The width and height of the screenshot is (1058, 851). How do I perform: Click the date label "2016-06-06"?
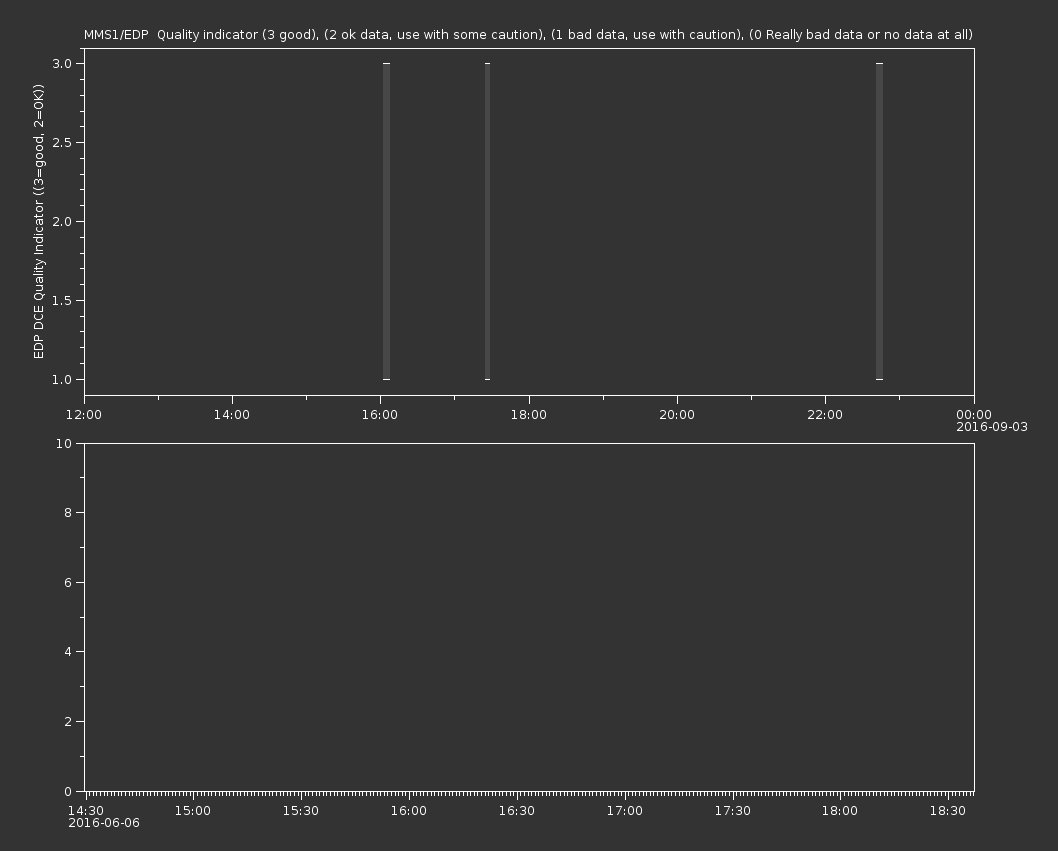(x=104, y=823)
